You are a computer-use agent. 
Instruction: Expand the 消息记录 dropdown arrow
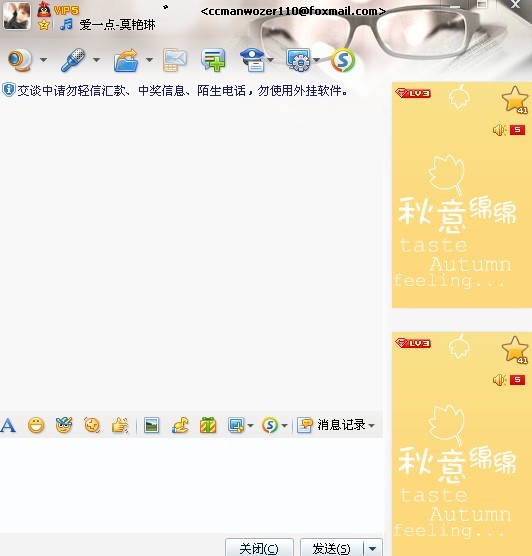[x=371, y=425]
